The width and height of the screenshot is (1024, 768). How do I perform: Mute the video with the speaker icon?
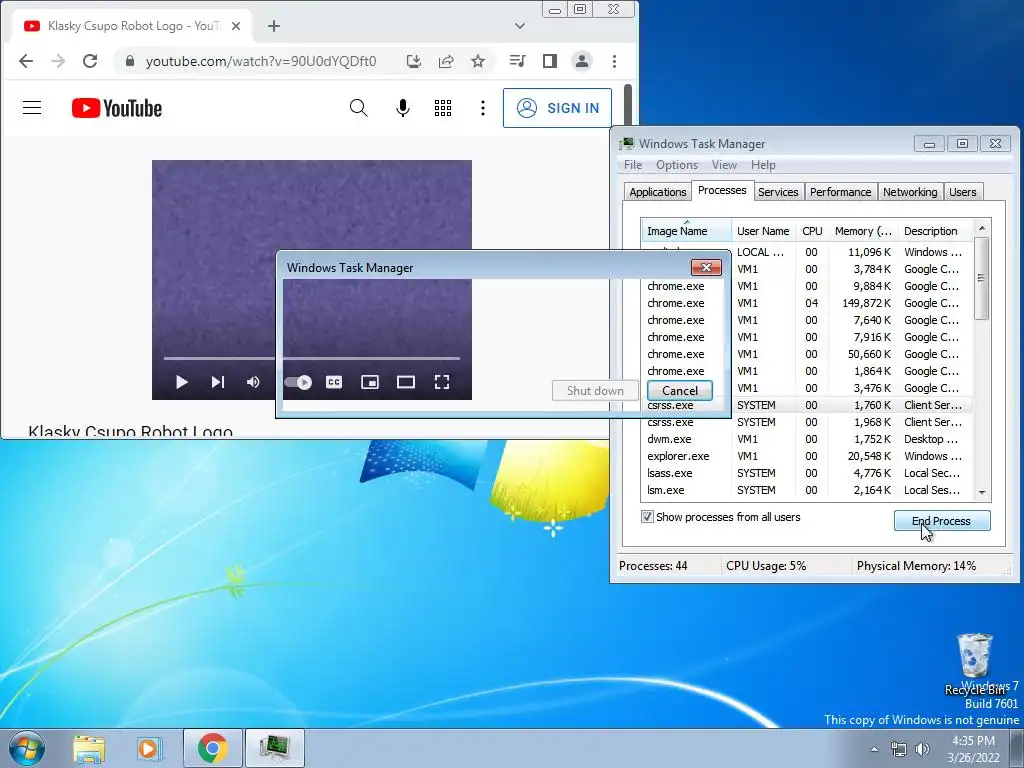coord(253,382)
